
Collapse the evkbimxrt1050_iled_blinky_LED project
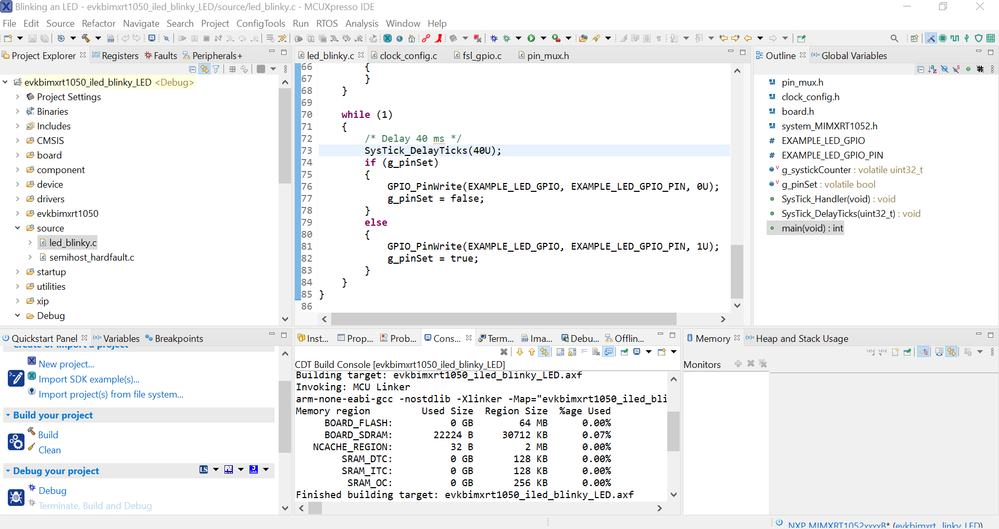tap(6, 82)
